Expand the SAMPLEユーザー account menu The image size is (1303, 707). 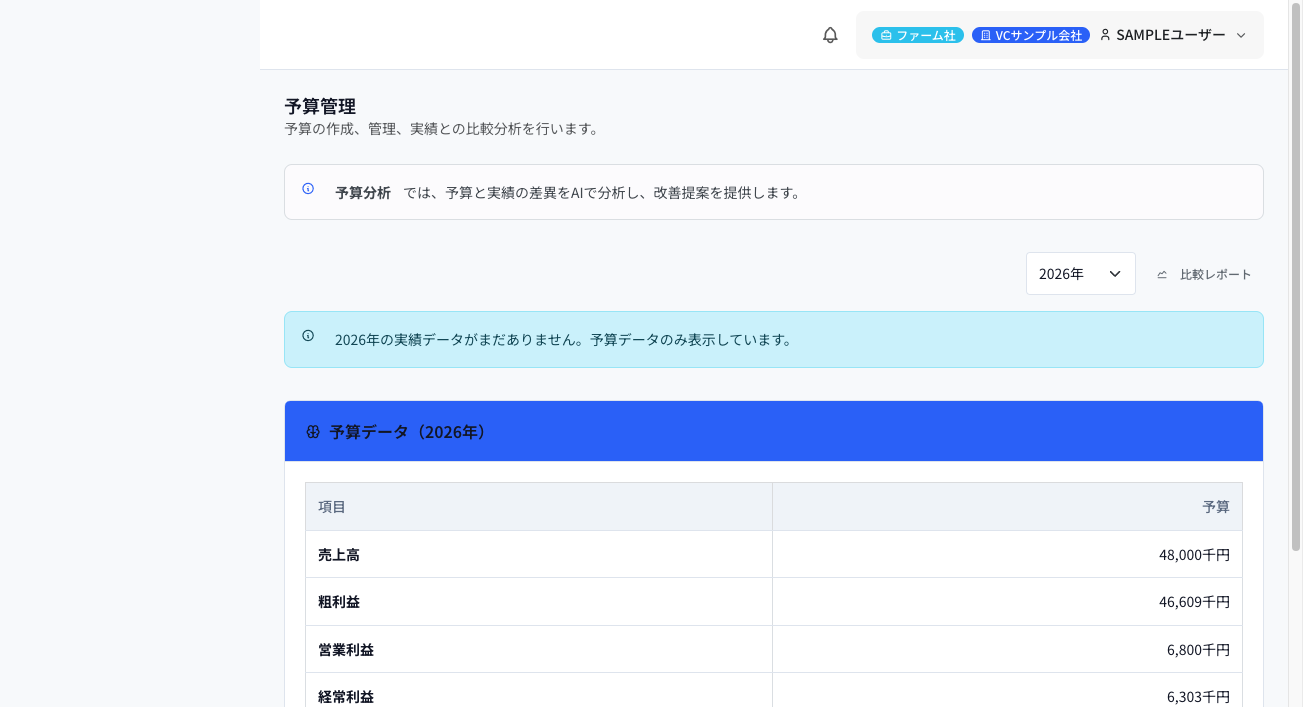point(1241,35)
